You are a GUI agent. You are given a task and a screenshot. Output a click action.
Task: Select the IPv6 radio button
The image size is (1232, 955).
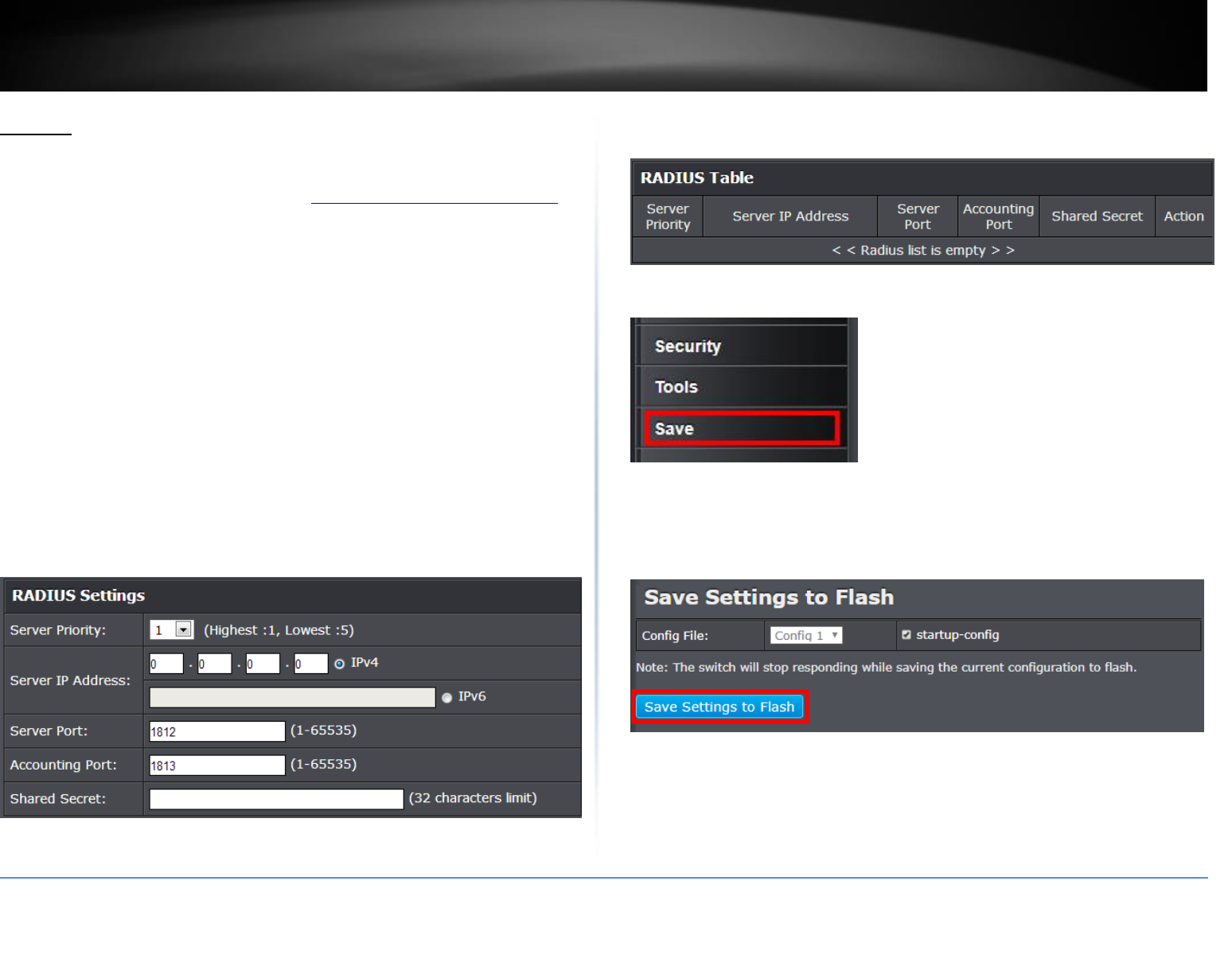(447, 697)
